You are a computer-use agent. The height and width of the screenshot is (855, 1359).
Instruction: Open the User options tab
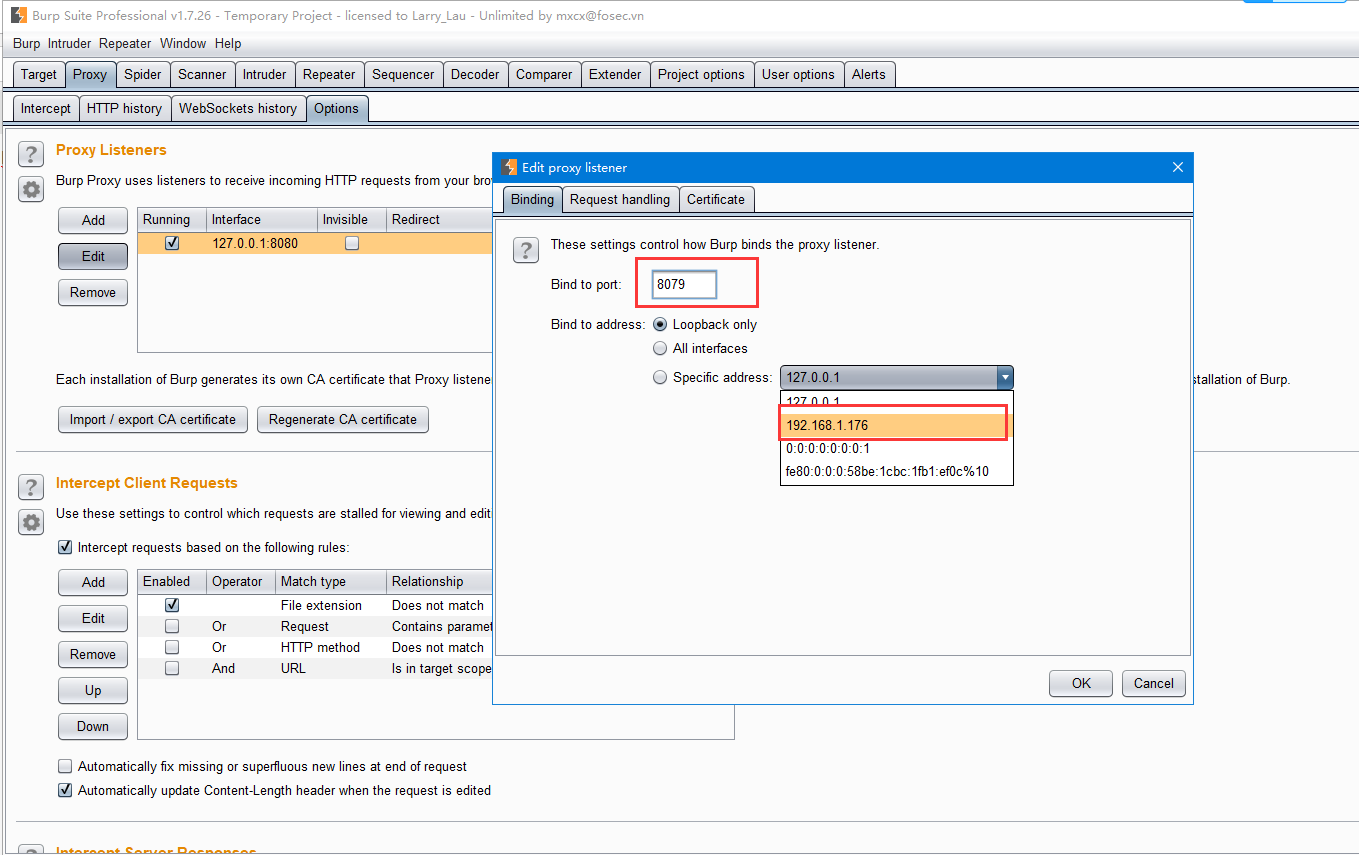point(798,74)
